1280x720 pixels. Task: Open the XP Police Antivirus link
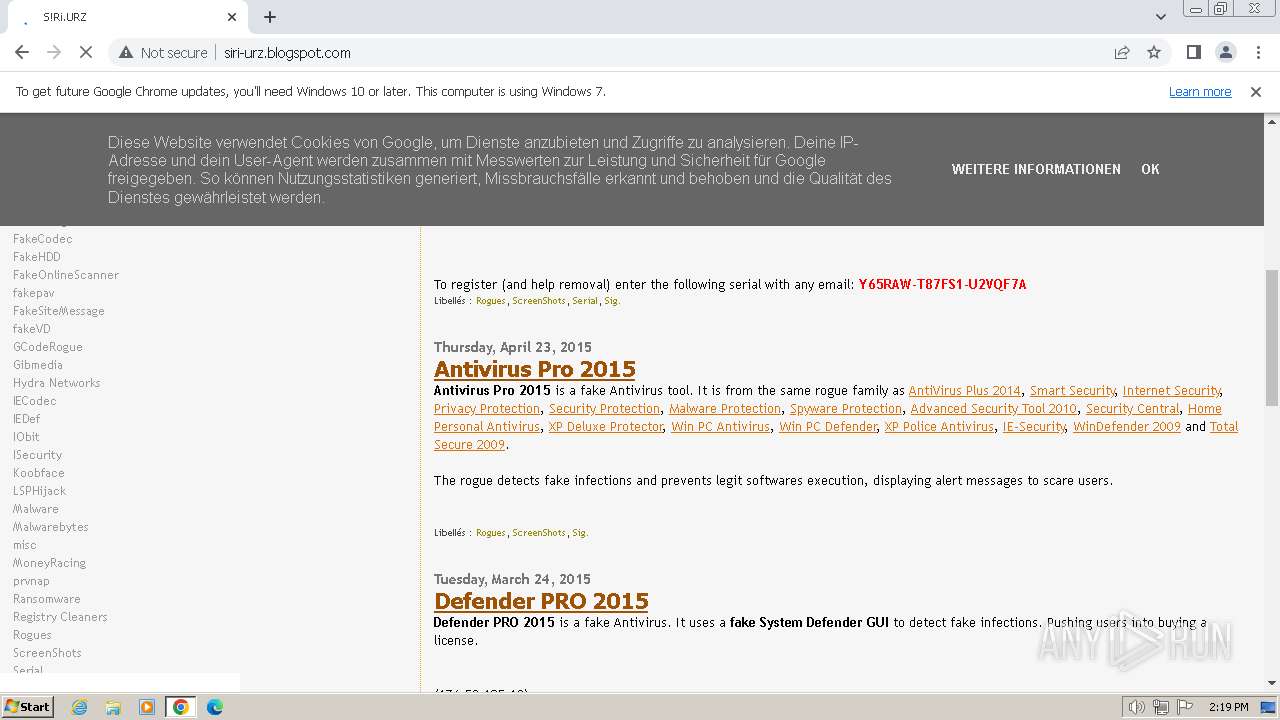point(939,427)
